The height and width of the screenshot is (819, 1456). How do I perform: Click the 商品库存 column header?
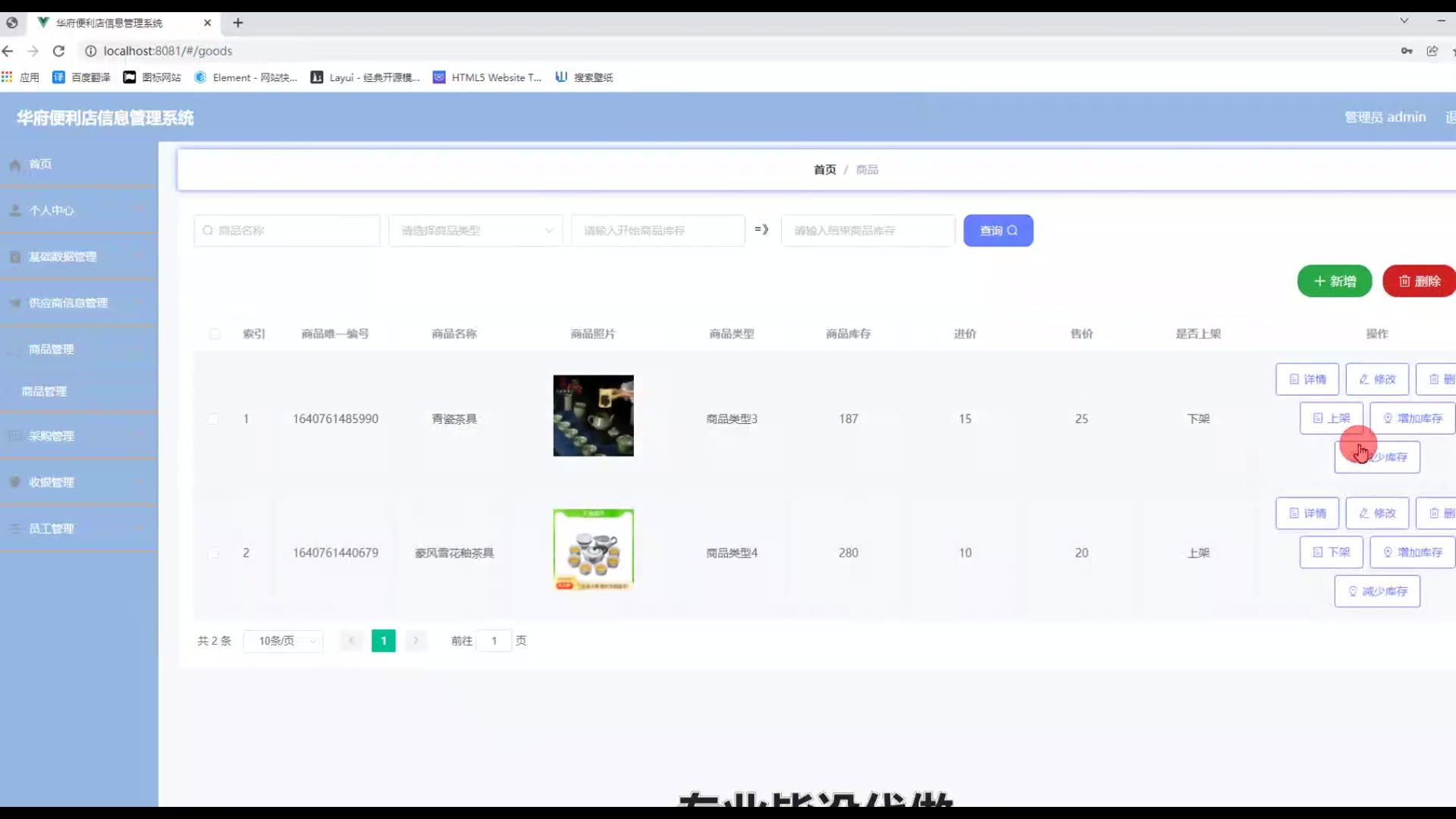pos(849,334)
